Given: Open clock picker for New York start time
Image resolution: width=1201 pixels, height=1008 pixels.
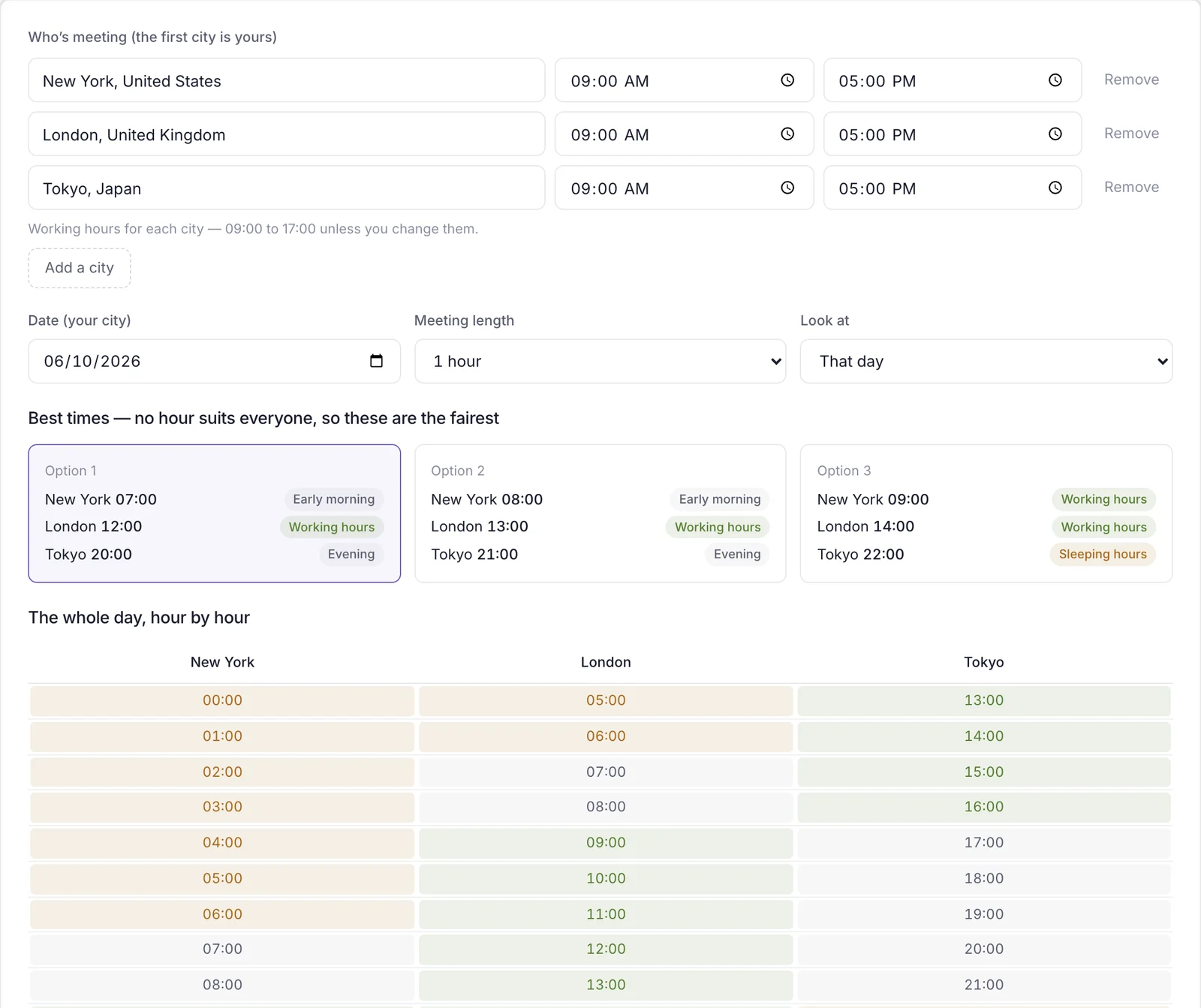Looking at the screenshot, I should click(787, 80).
